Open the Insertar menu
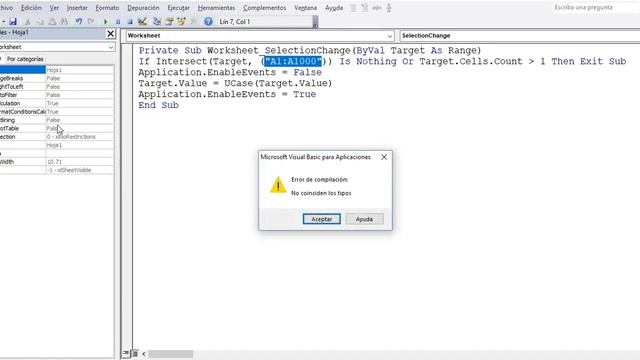The height and width of the screenshot is (360, 640). click(x=77, y=8)
